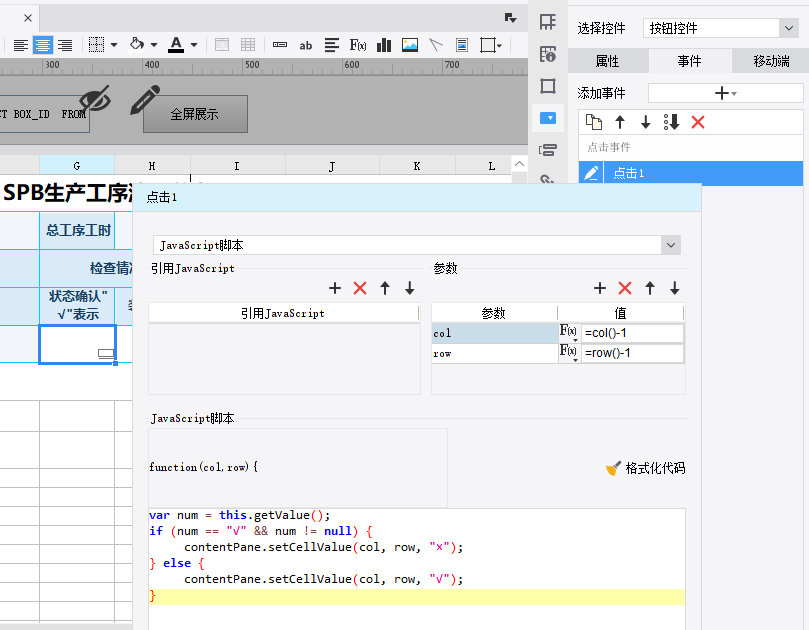
Task: Copy event icon in event list
Action: [x=594, y=122]
